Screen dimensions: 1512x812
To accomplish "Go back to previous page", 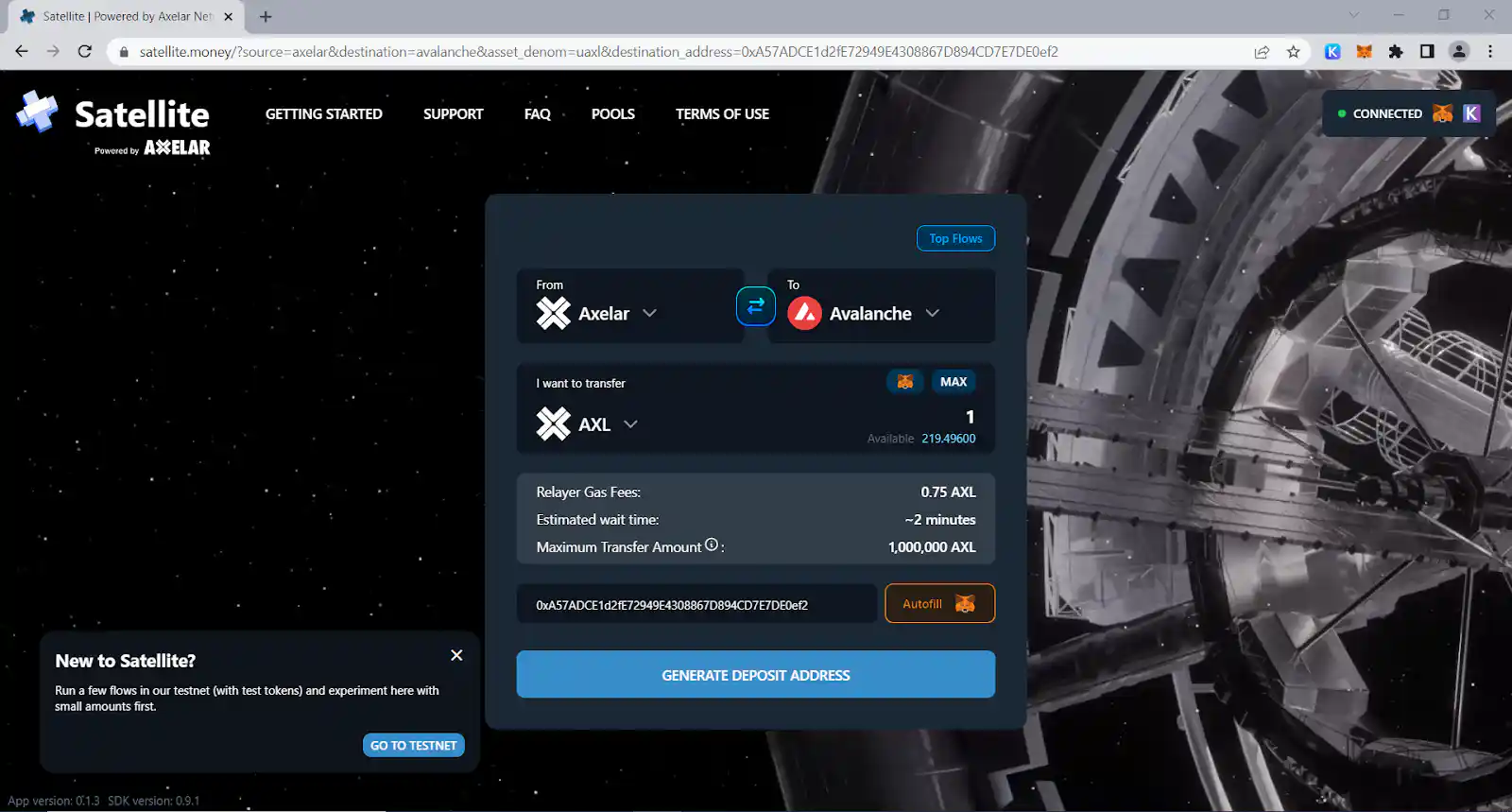I will click(22, 52).
